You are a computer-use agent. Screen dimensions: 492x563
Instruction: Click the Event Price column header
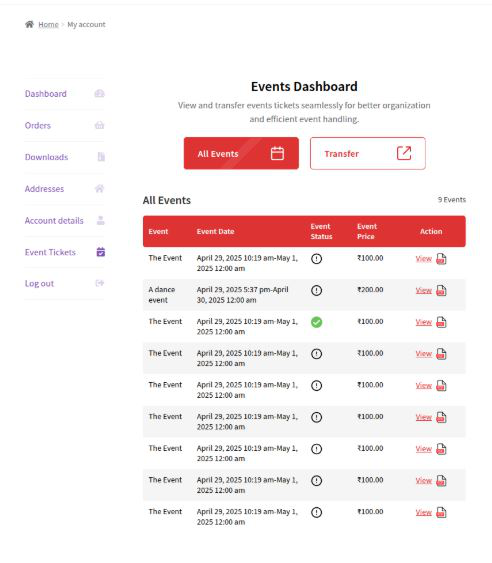click(x=367, y=232)
